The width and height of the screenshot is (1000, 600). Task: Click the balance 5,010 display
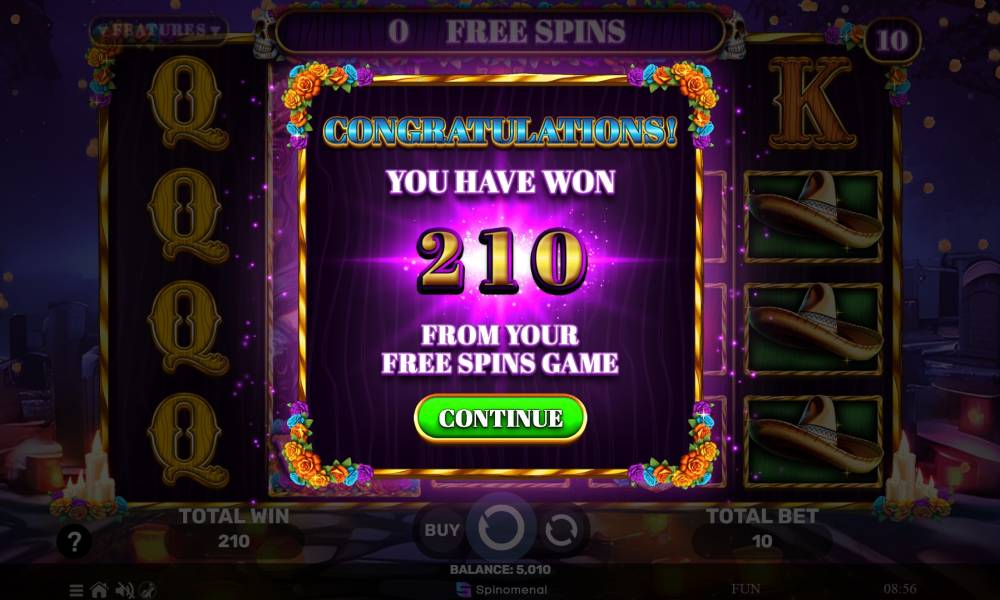coord(501,569)
